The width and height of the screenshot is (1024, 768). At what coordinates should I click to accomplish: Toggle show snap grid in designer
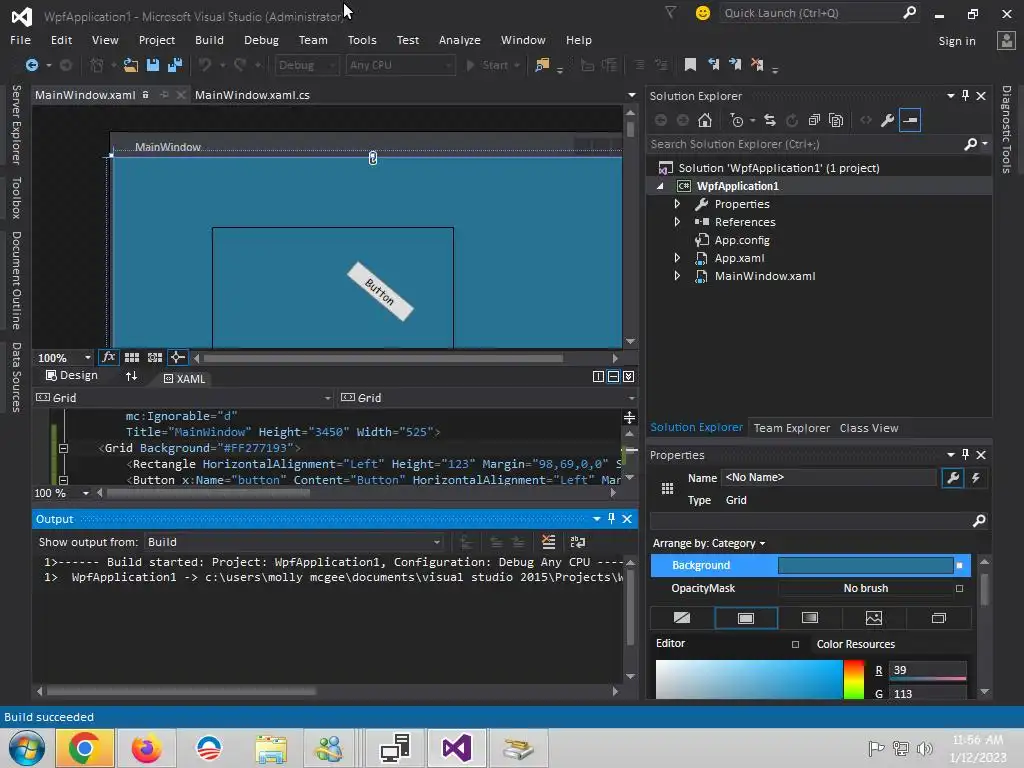coord(132,357)
